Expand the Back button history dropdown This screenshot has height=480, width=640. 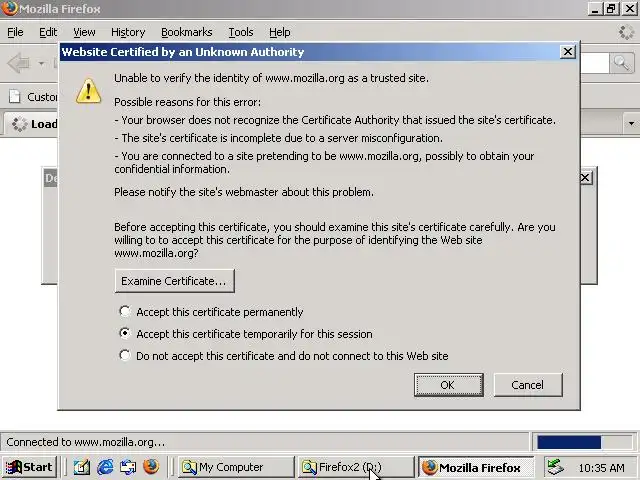tap(41, 63)
